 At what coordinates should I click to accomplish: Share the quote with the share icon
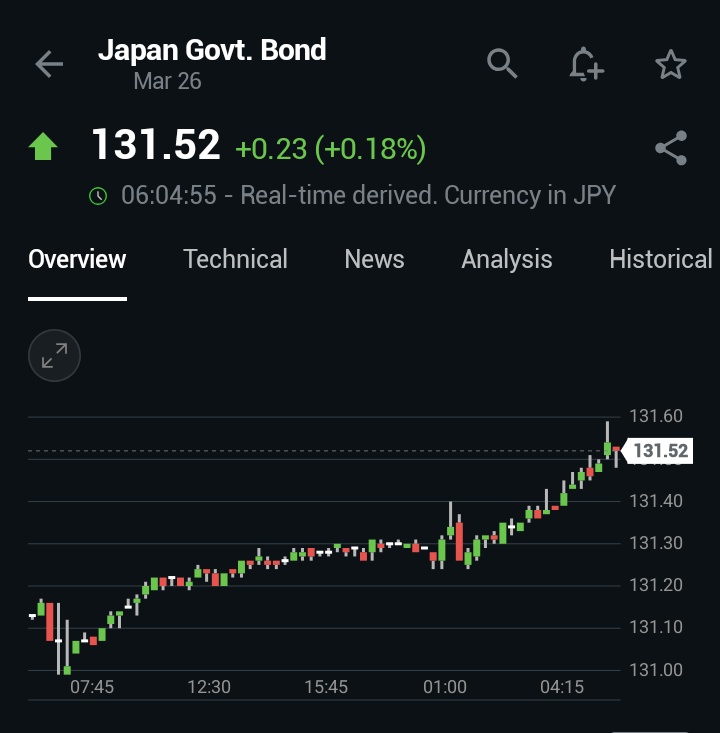pyautogui.click(x=671, y=148)
